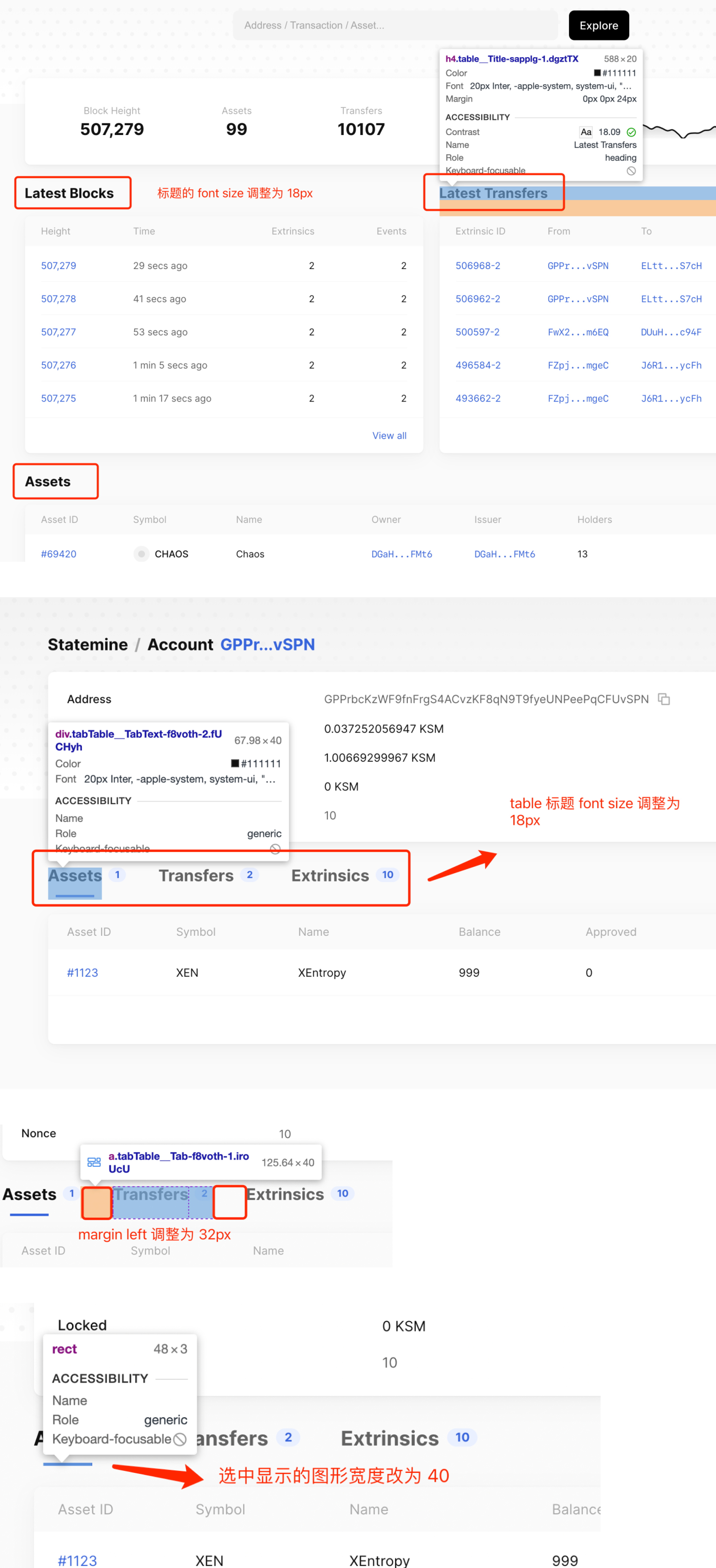Click the CHAOS asset logo icon
This screenshot has height=1568, width=716.
141,554
